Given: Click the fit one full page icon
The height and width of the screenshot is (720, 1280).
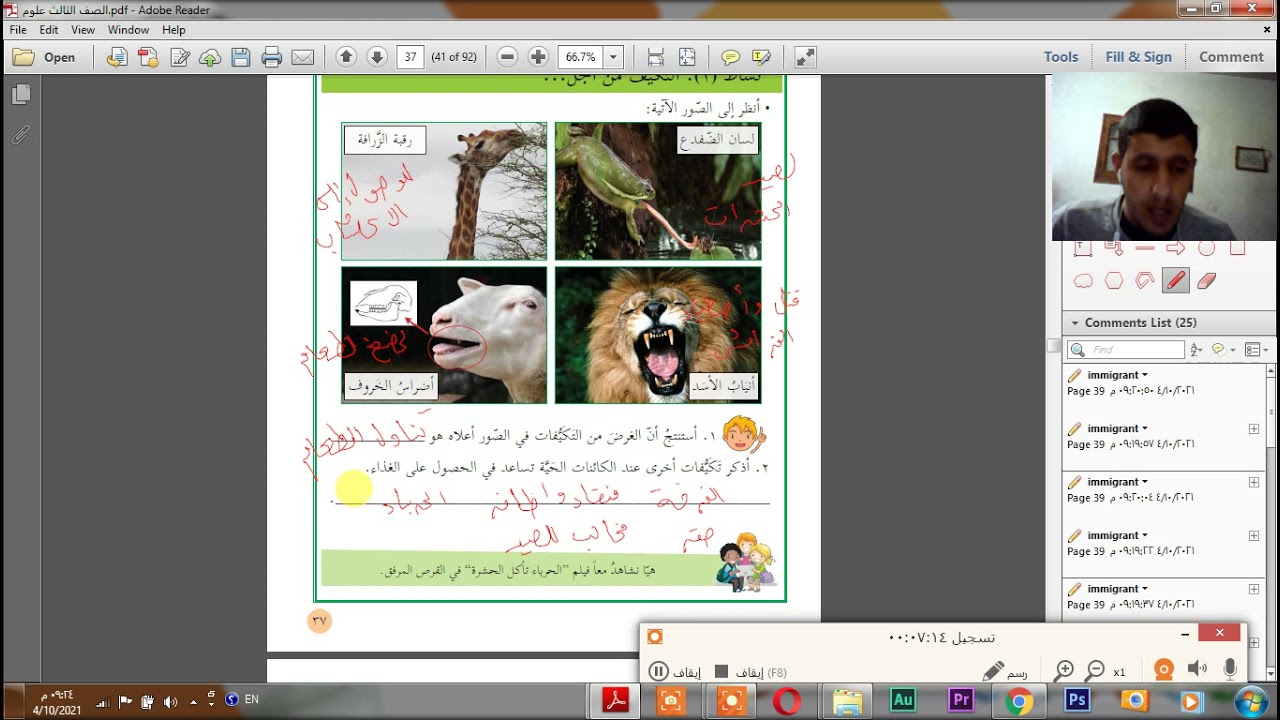Looking at the screenshot, I should click(687, 57).
